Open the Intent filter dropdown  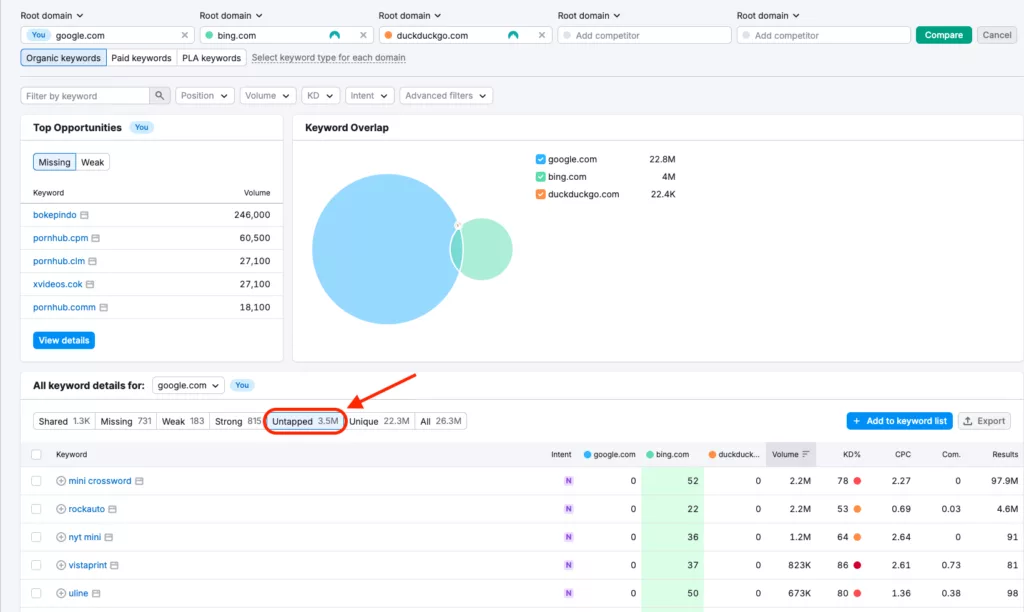coord(369,95)
